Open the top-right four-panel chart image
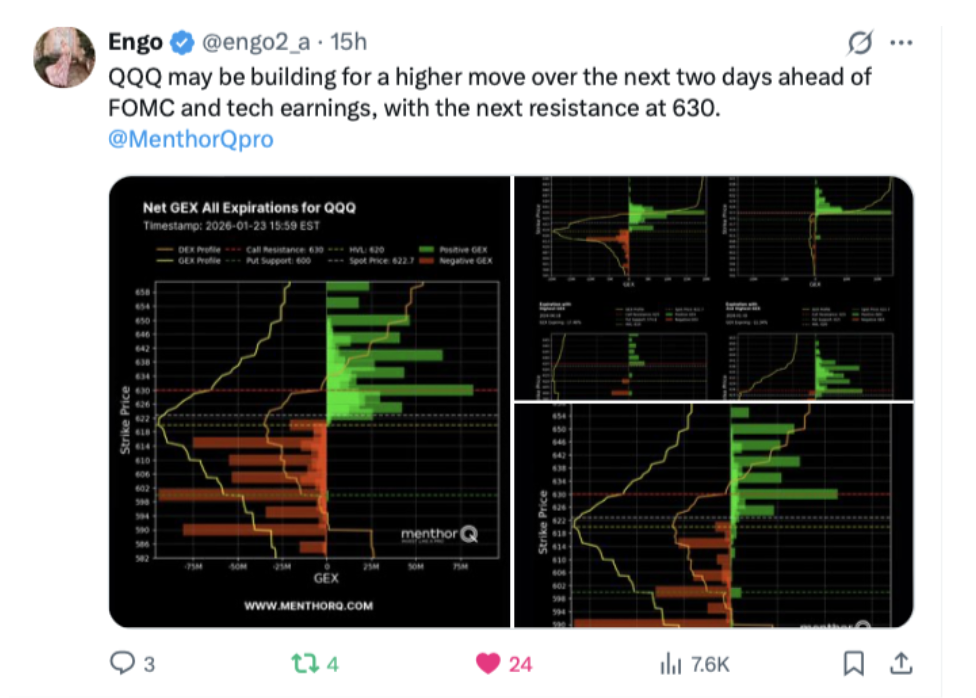The width and height of the screenshot is (976, 698). point(713,287)
